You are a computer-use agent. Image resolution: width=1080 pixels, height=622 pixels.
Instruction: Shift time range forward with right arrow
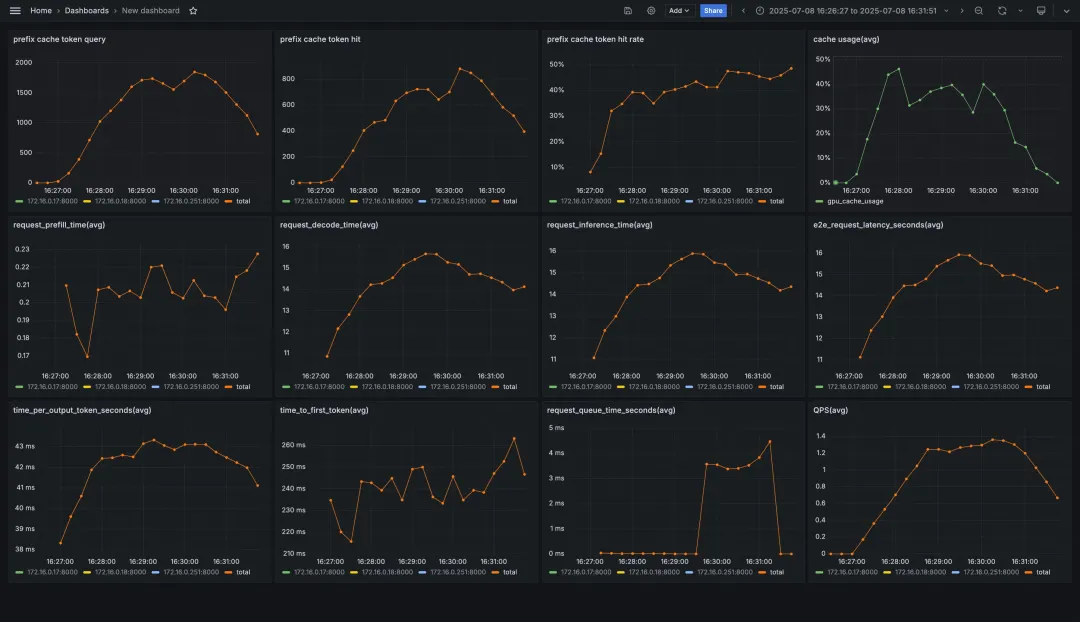coord(962,10)
